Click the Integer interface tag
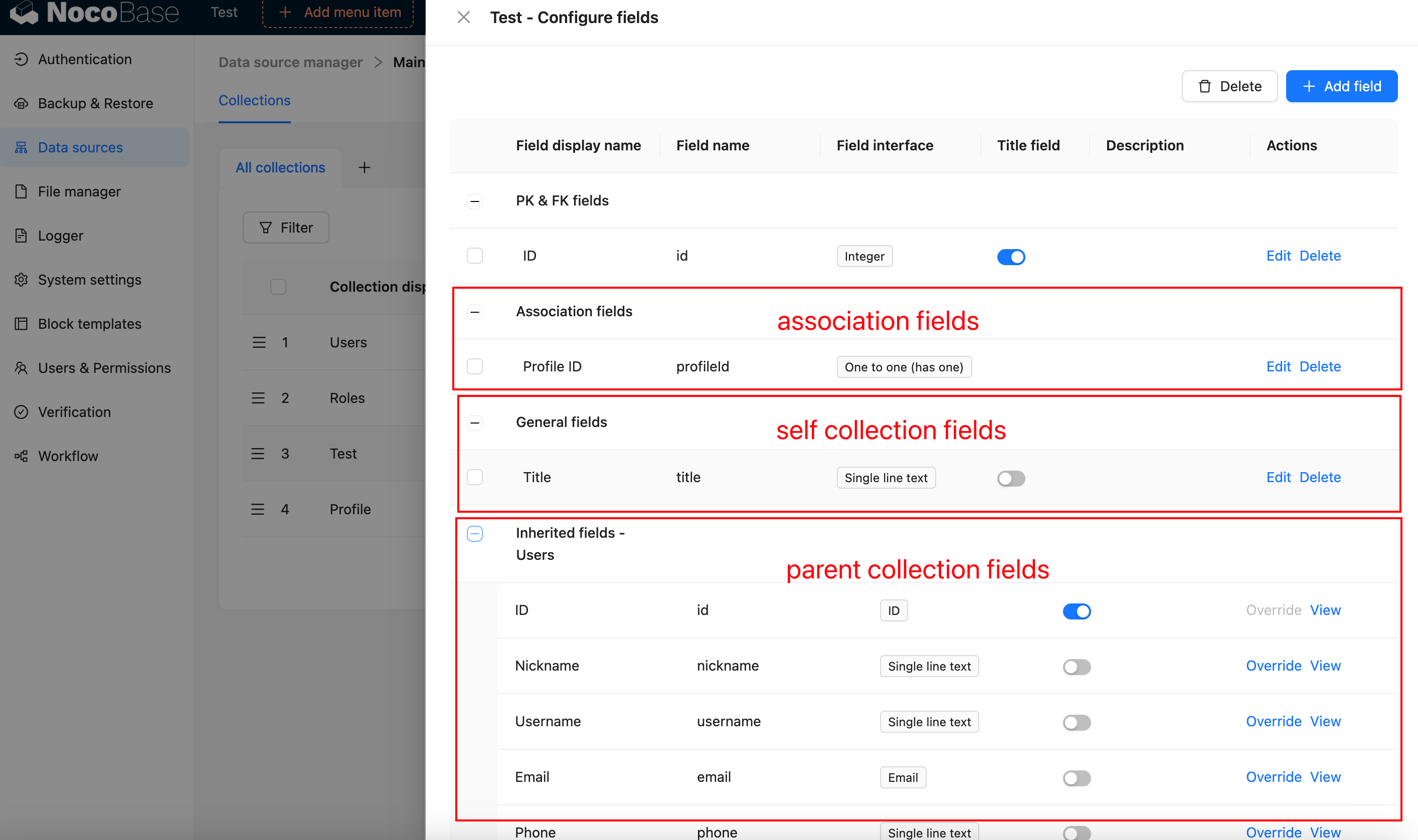 [864, 257]
